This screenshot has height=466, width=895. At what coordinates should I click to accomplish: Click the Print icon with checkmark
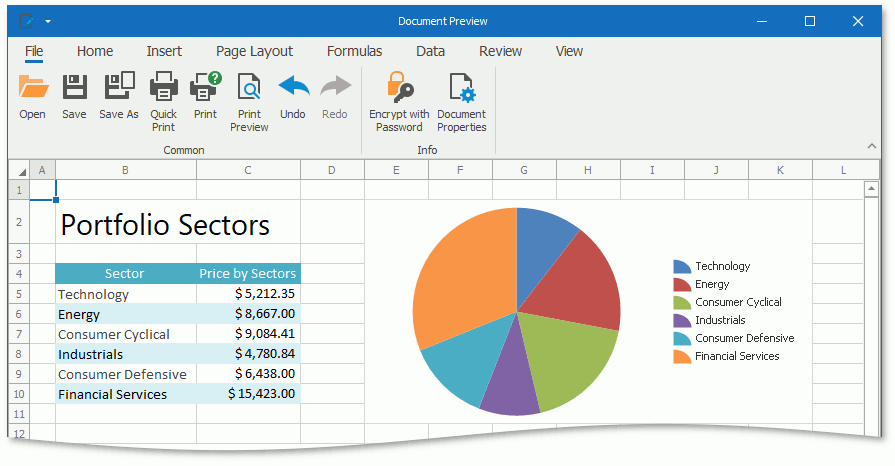tap(205, 89)
